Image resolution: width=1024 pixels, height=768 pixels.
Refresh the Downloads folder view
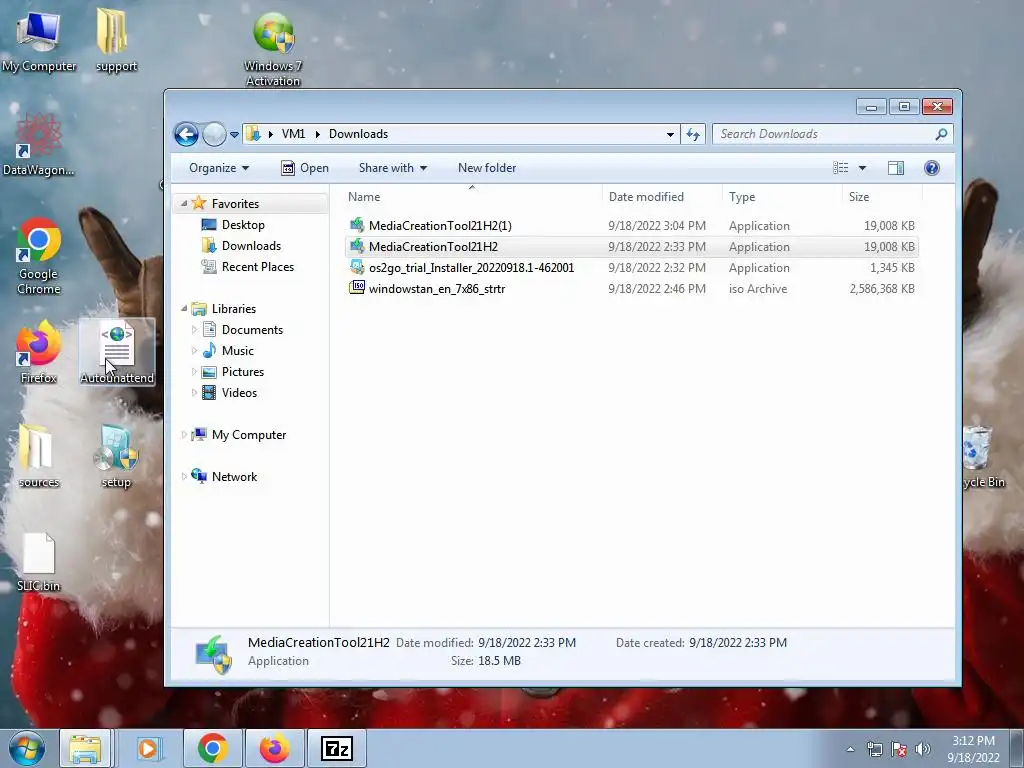tap(693, 135)
